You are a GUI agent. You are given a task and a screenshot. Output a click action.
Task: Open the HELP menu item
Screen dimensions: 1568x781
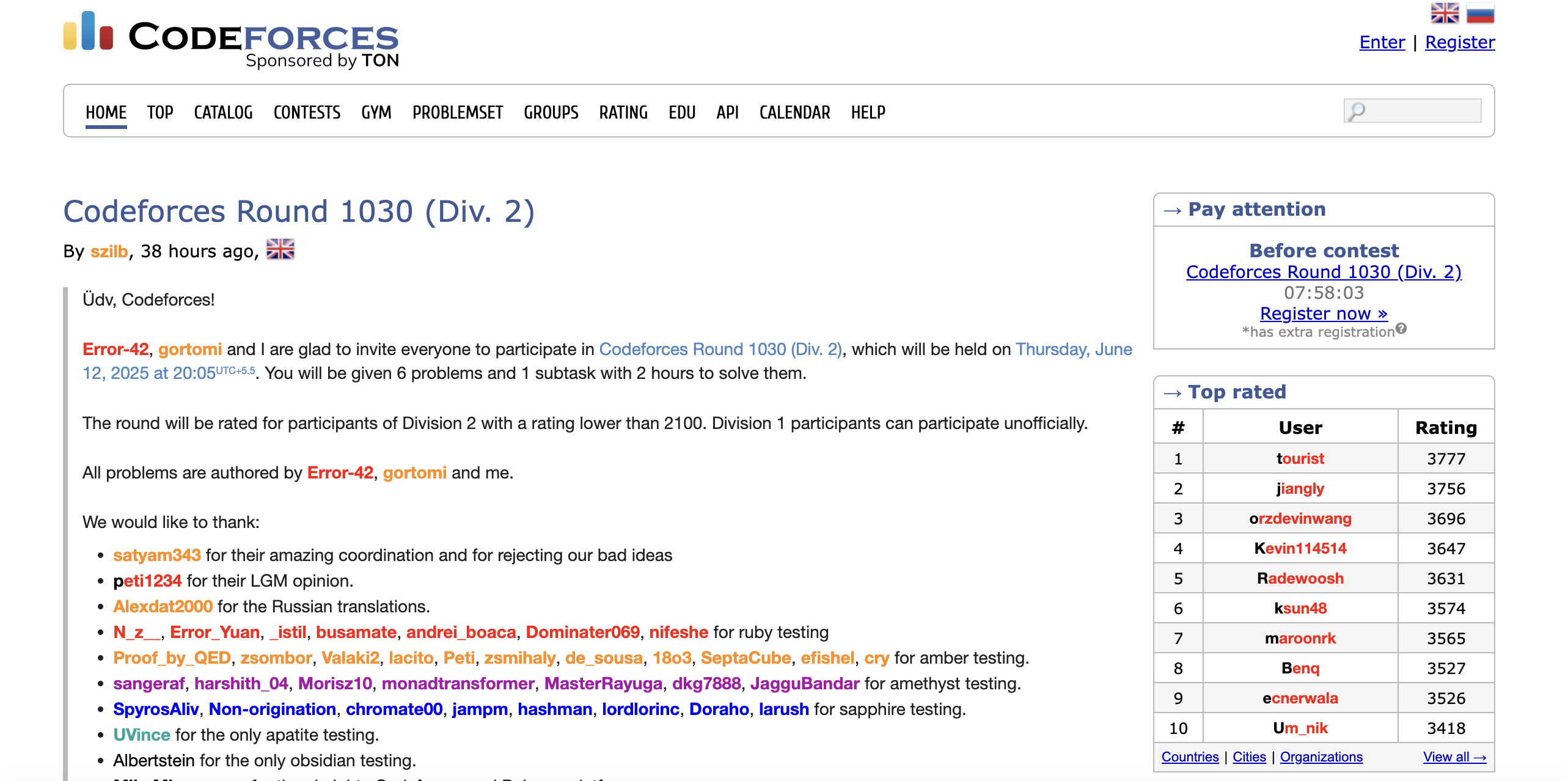(x=868, y=112)
